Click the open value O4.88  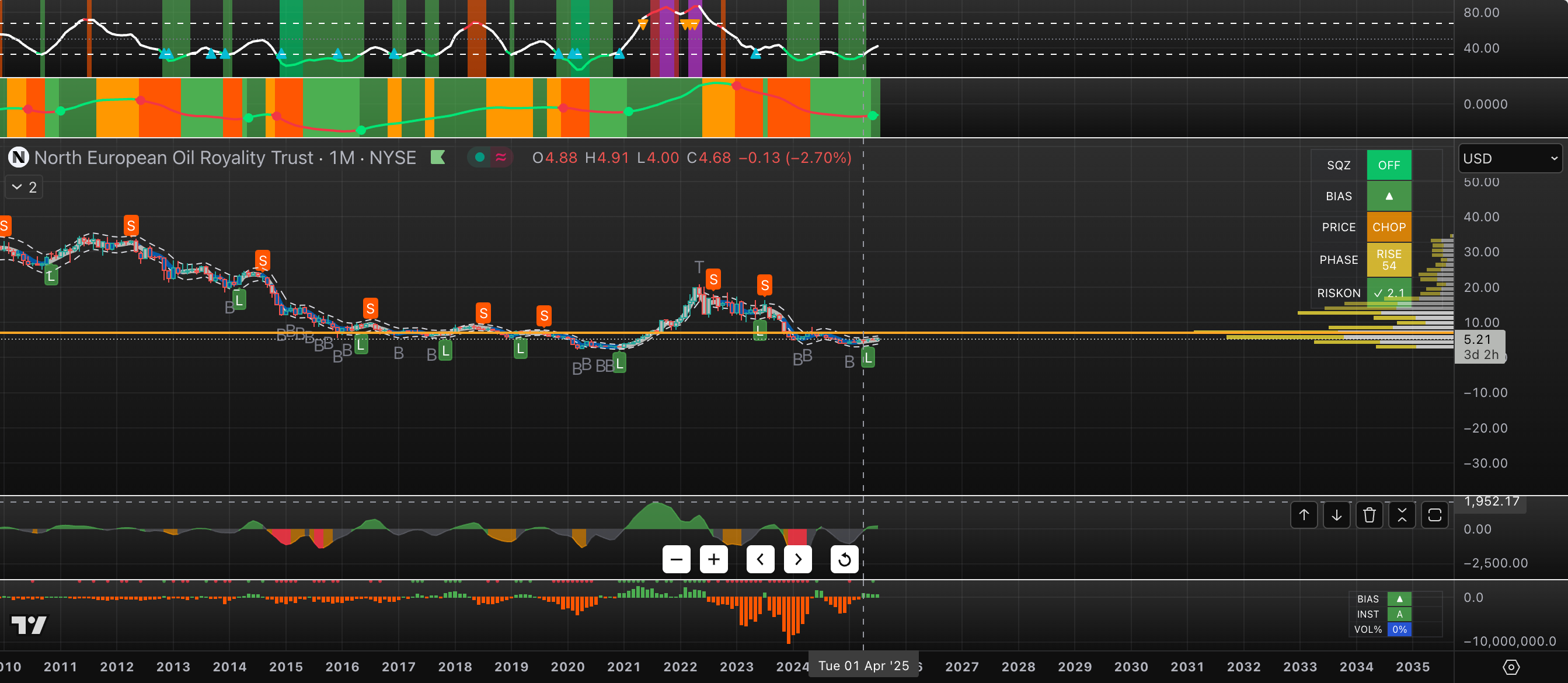555,158
